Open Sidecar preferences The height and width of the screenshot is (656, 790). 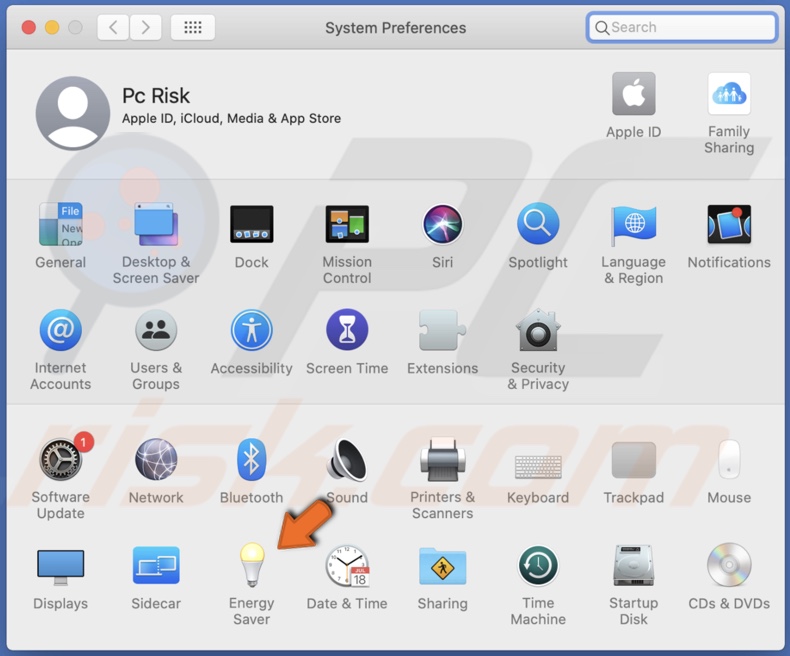click(156, 568)
